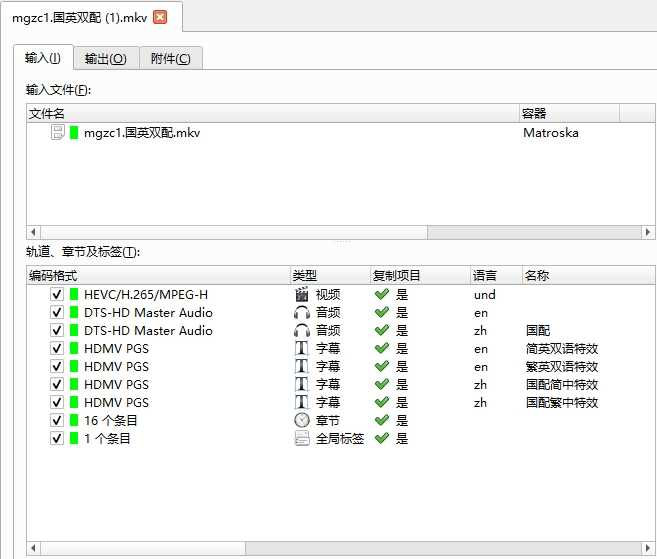This screenshot has width=657, height=559.
Task: Sort tracks by 类型 column header
Action: click(x=330, y=275)
